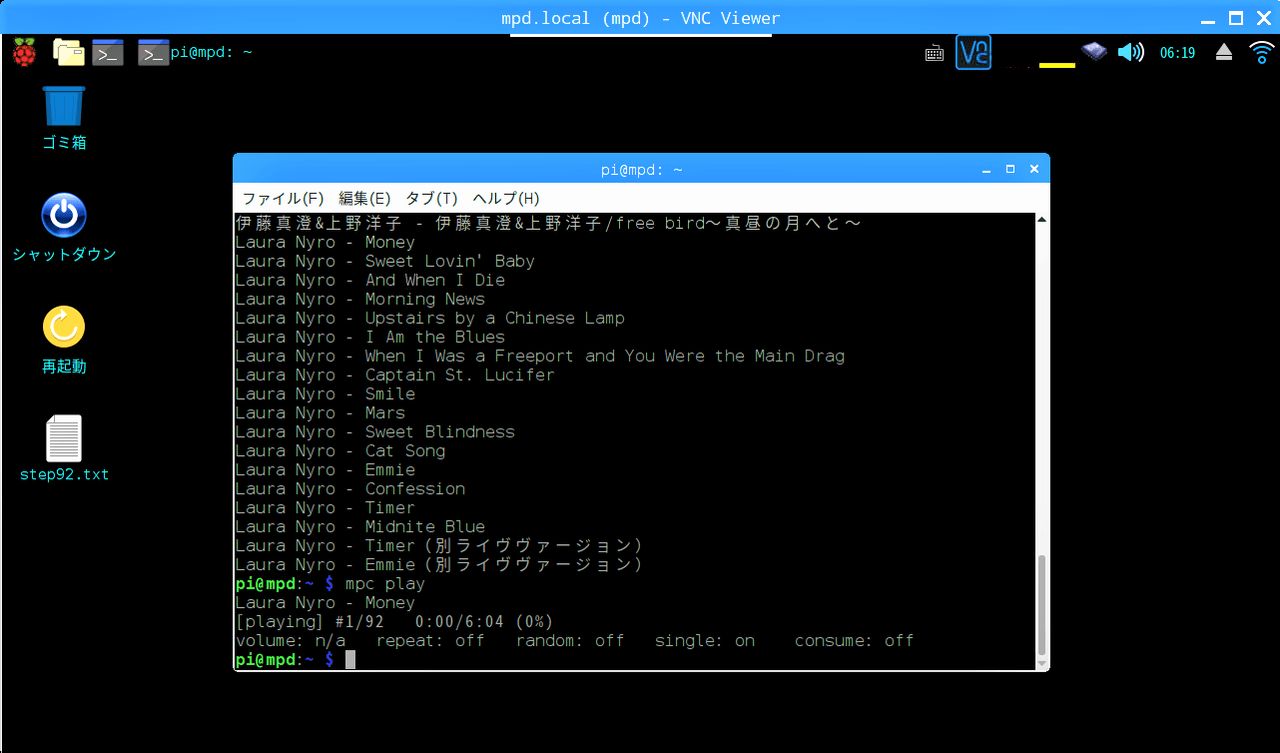This screenshot has width=1280, height=753.
Task: Click the line 'Laura Nyro - Sweet Blindness'
Action: pyautogui.click(x=375, y=432)
